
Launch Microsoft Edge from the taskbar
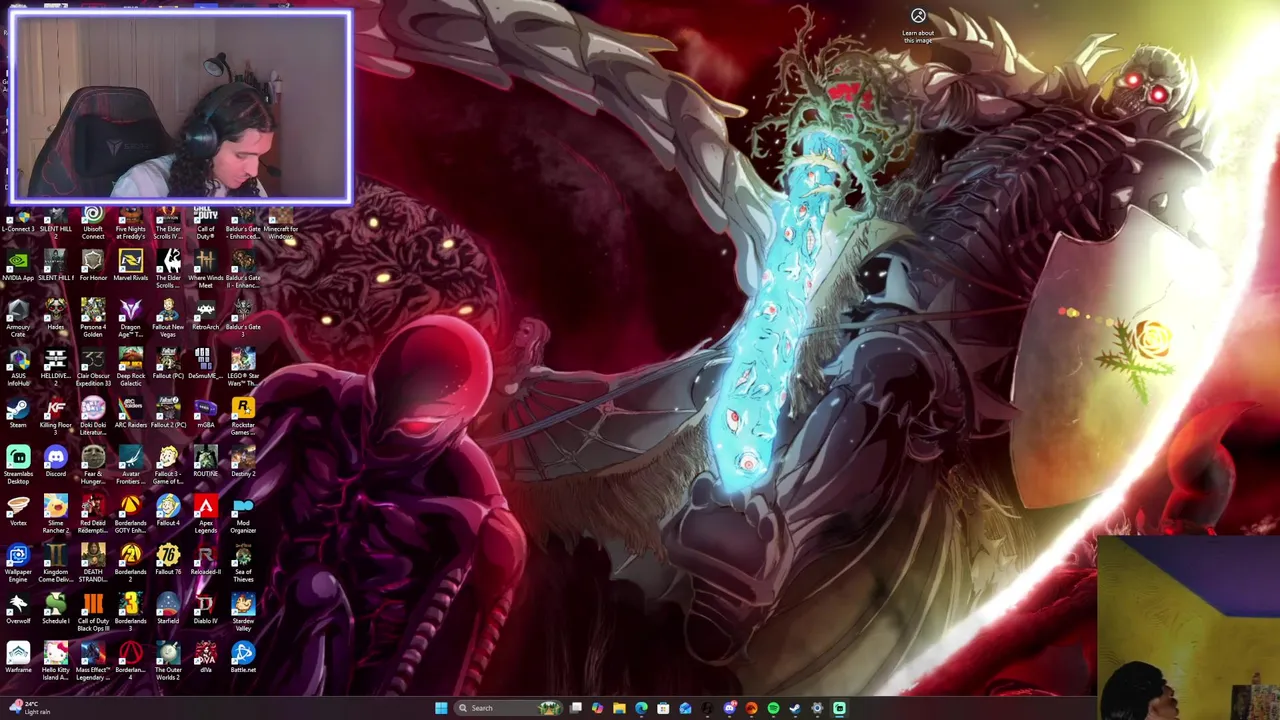click(641, 708)
